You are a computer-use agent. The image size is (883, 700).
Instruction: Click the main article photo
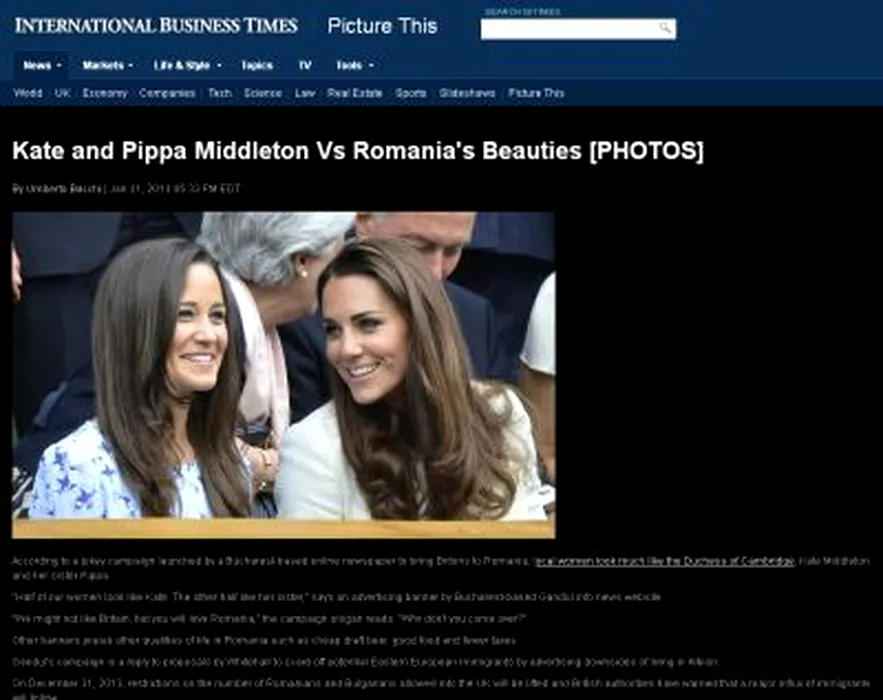(284, 374)
